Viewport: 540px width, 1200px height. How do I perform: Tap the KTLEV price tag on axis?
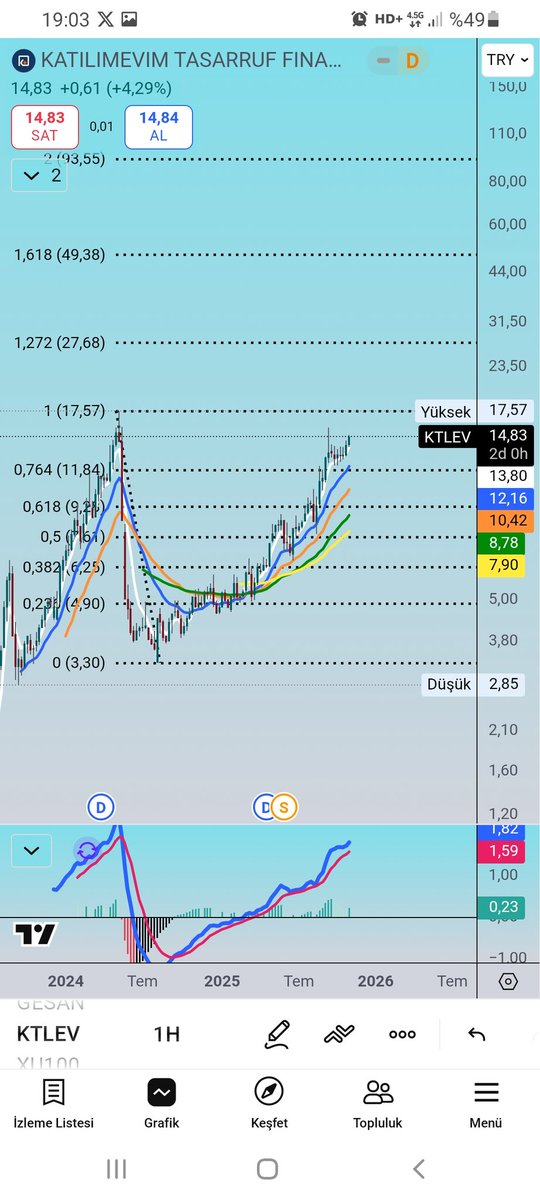tap(446, 436)
